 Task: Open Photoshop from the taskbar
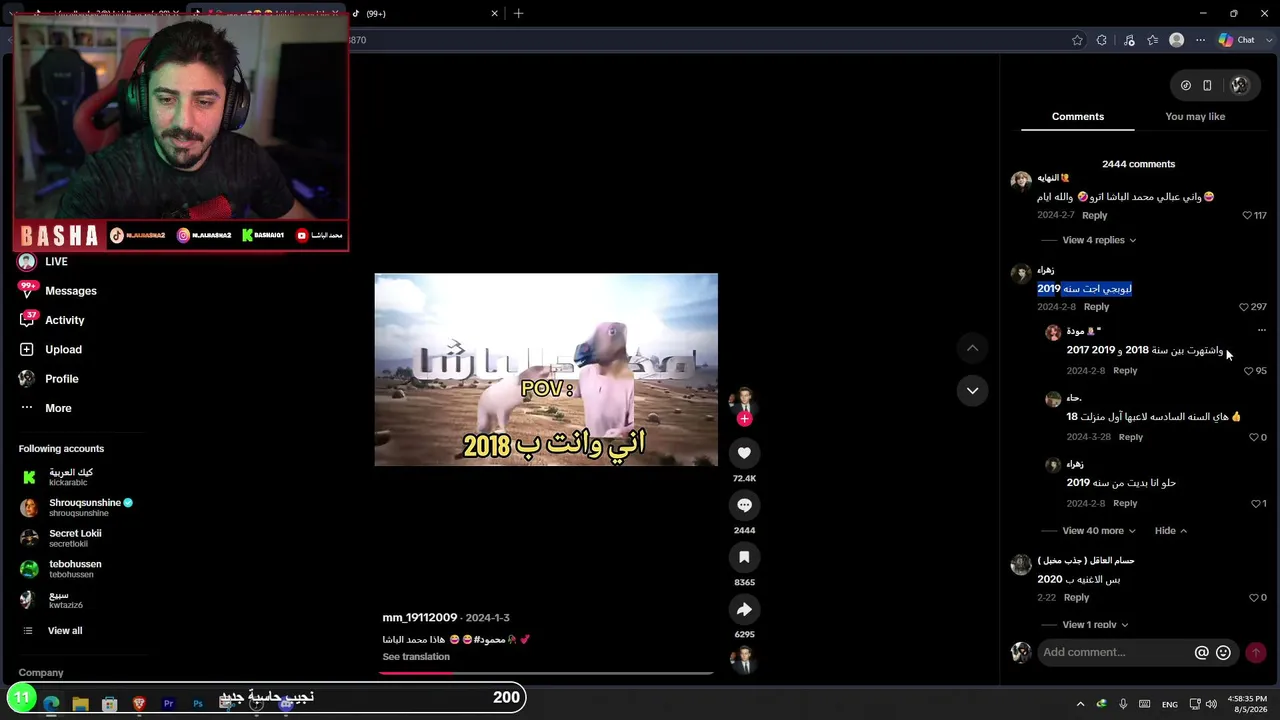tap(197, 704)
